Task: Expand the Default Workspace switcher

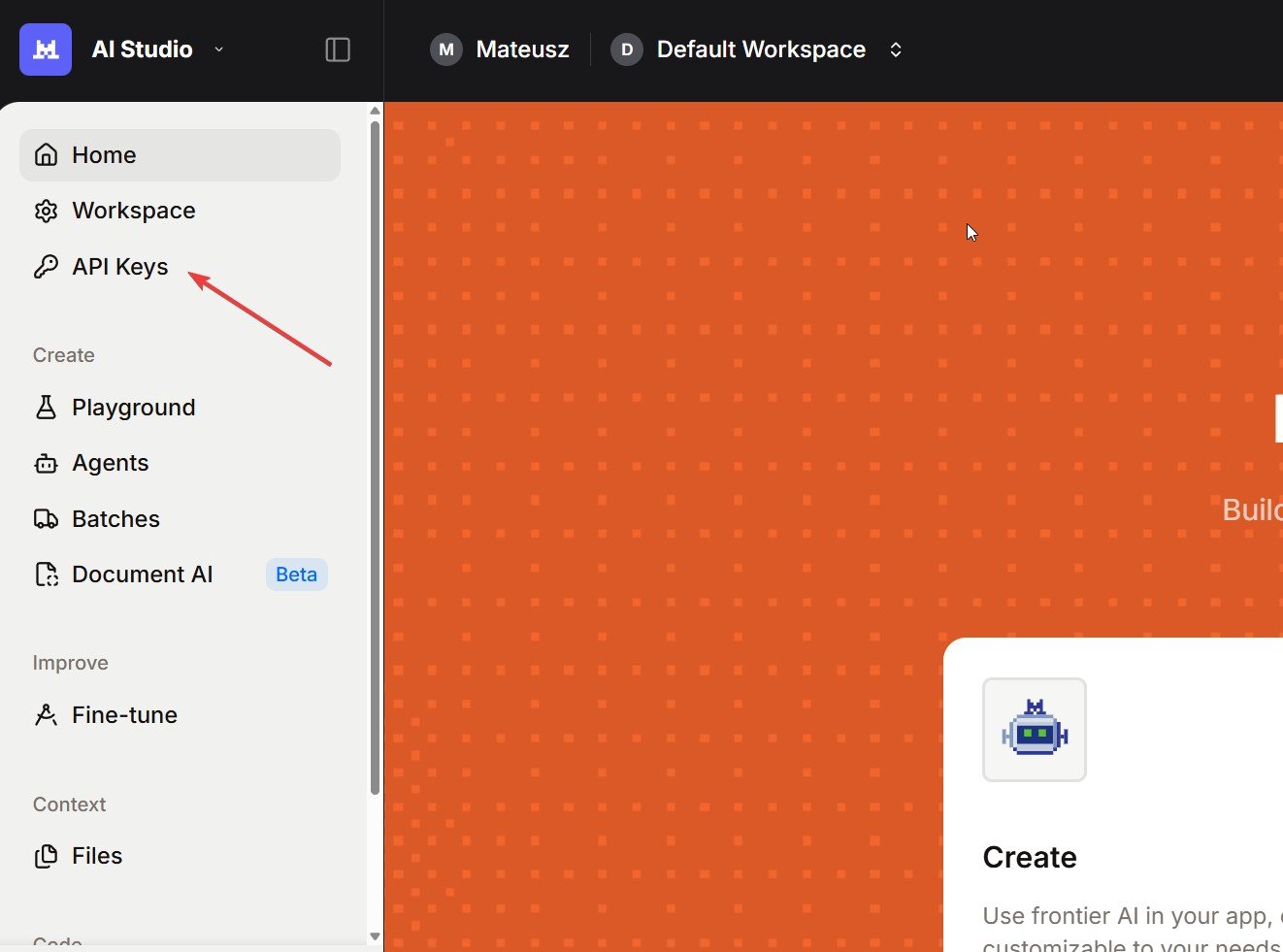Action: (895, 49)
